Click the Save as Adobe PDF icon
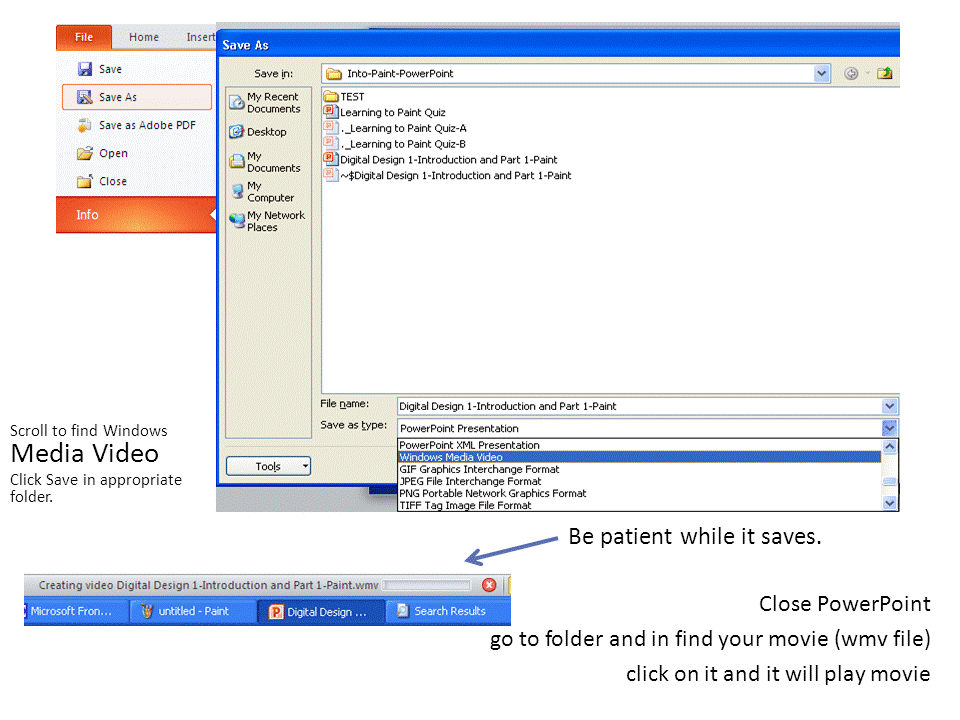This screenshot has height=720, width=960. click(x=84, y=125)
